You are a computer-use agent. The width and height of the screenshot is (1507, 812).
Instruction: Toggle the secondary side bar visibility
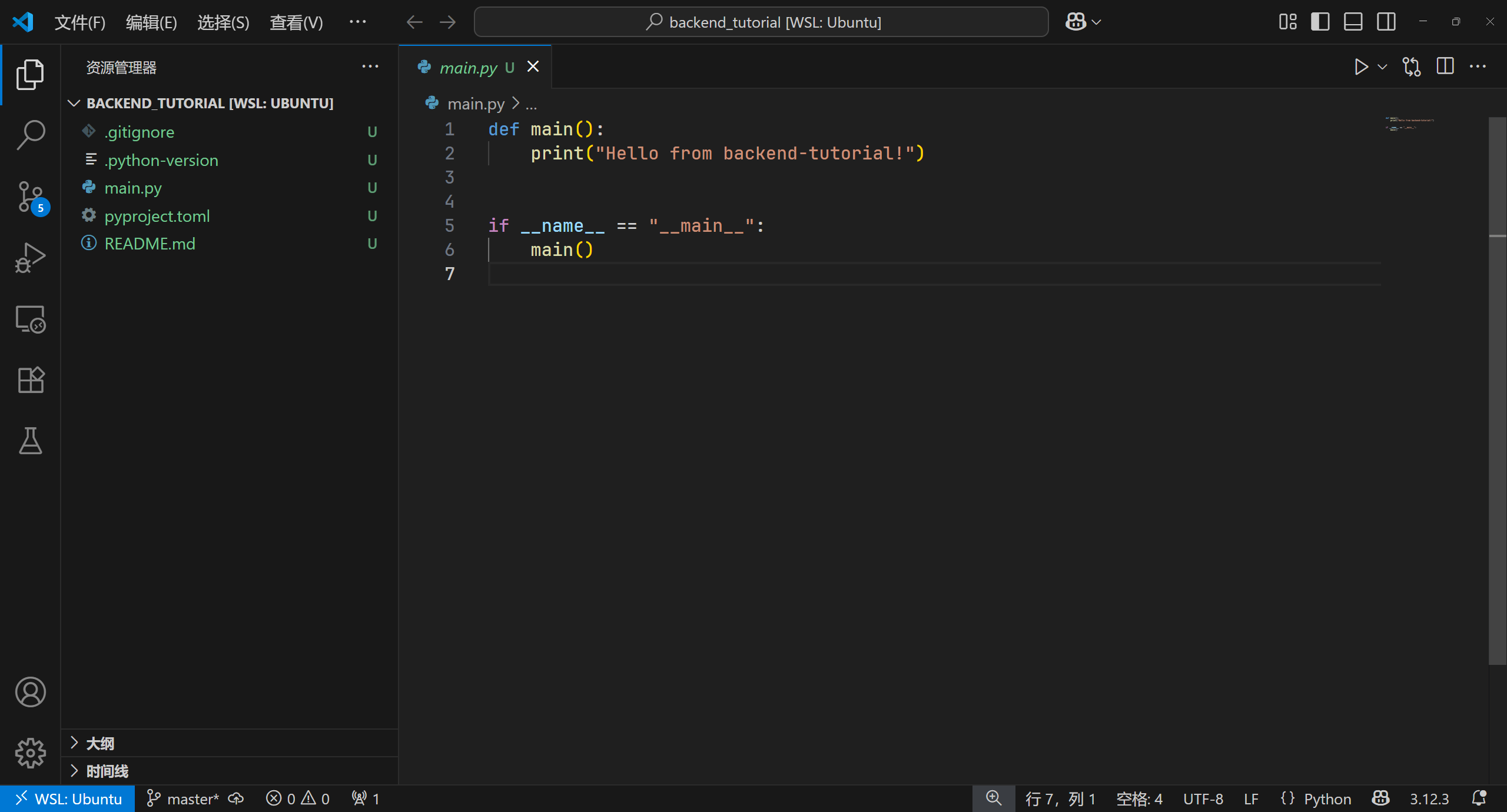pyautogui.click(x=1386, y=22)
